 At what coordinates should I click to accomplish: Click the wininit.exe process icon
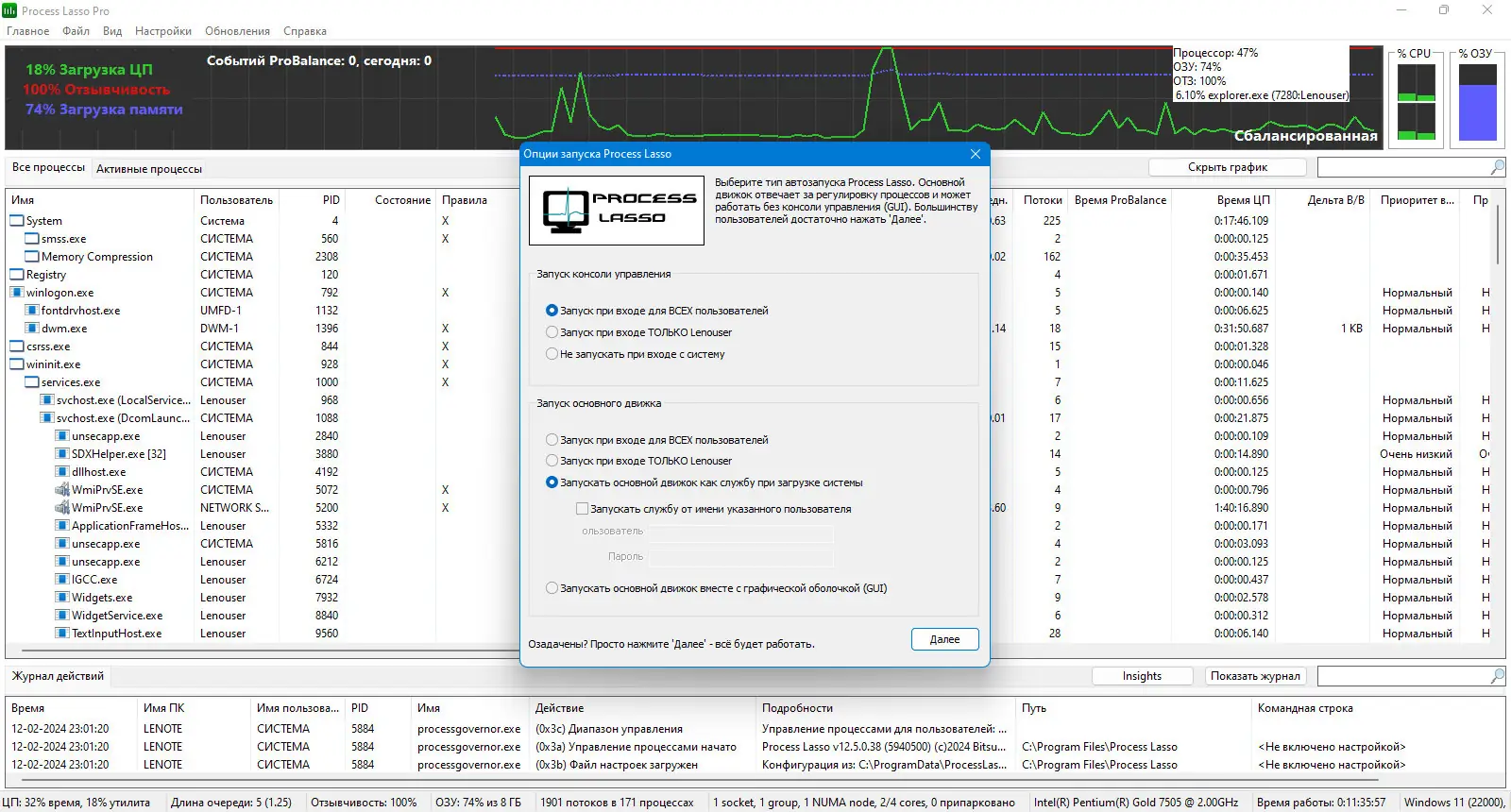17,364
